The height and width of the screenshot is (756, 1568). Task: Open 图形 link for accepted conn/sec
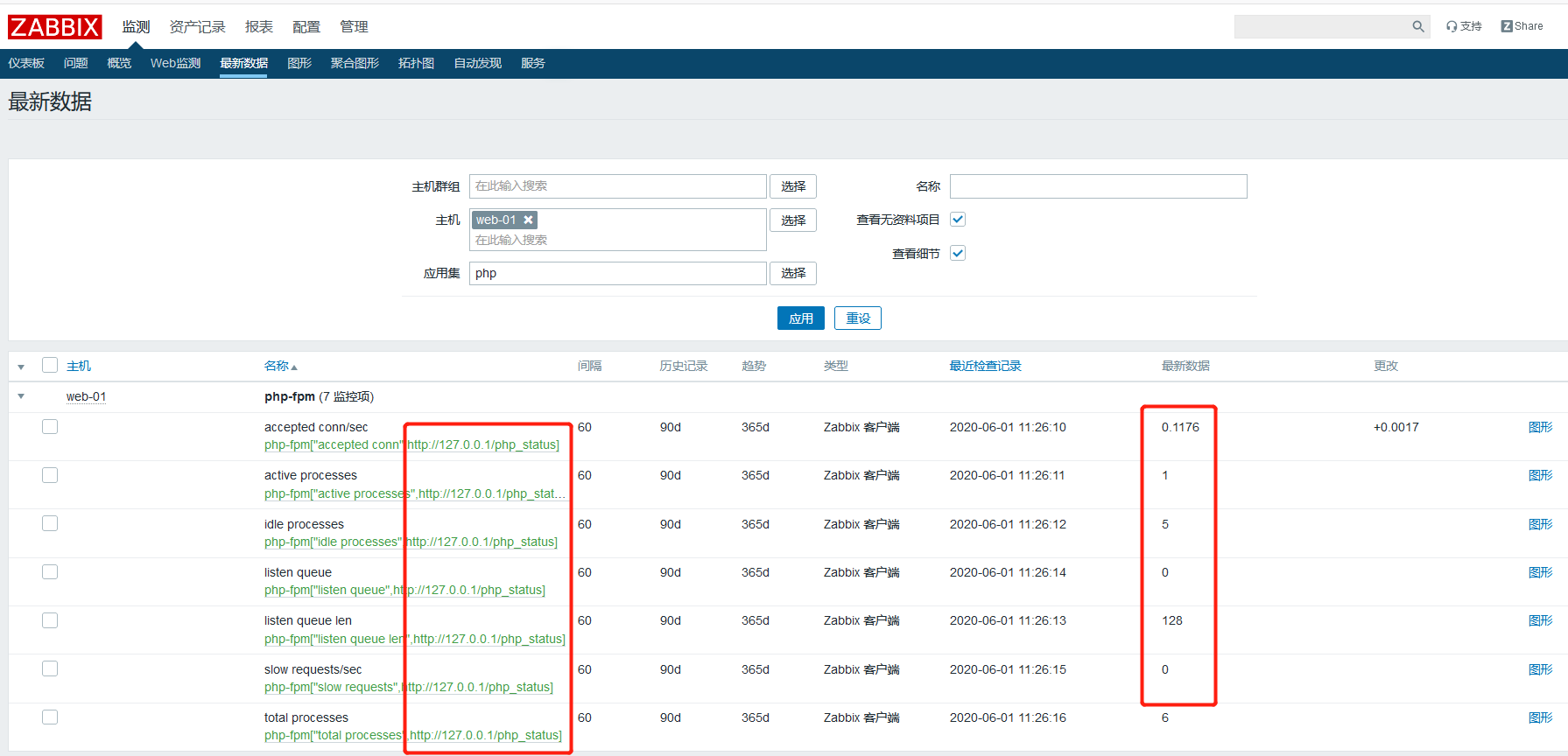pos(1541,427)
